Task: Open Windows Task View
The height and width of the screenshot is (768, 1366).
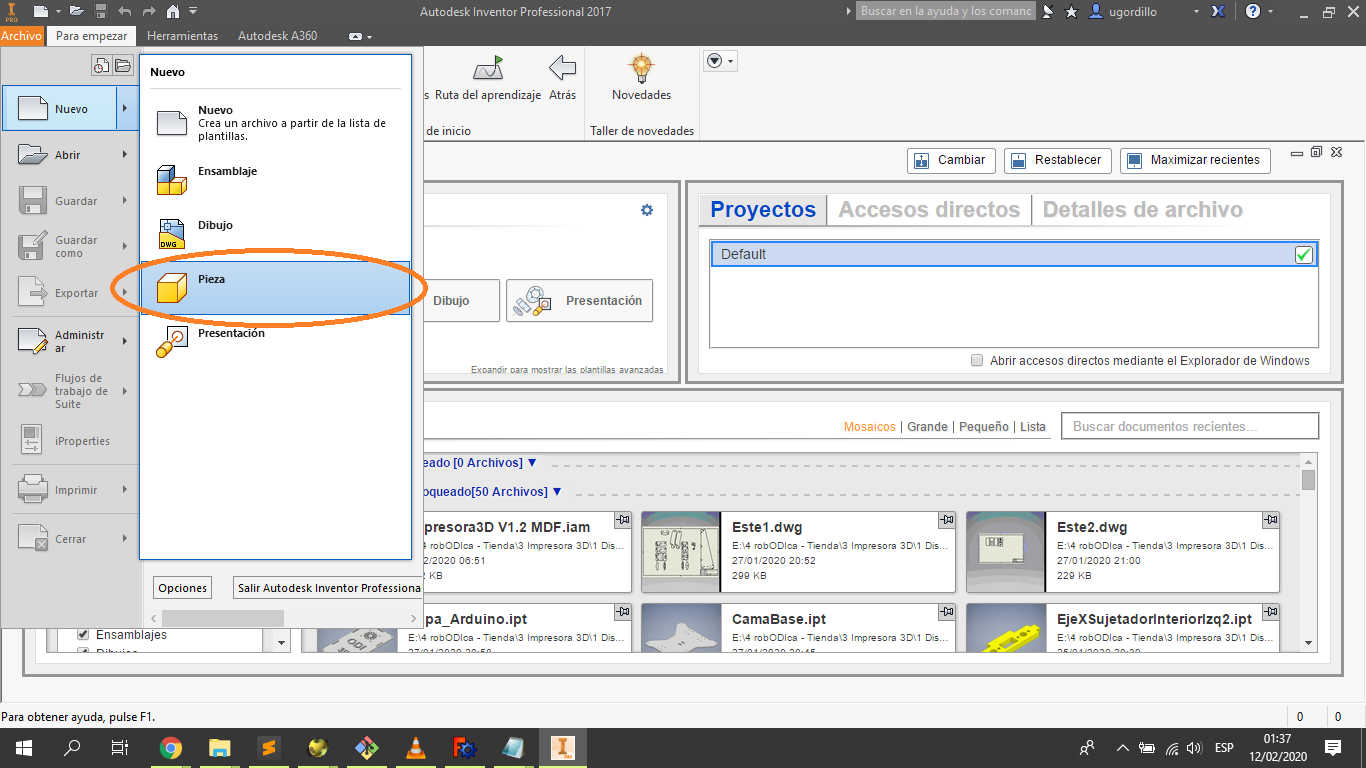Action: pos(120,747)
